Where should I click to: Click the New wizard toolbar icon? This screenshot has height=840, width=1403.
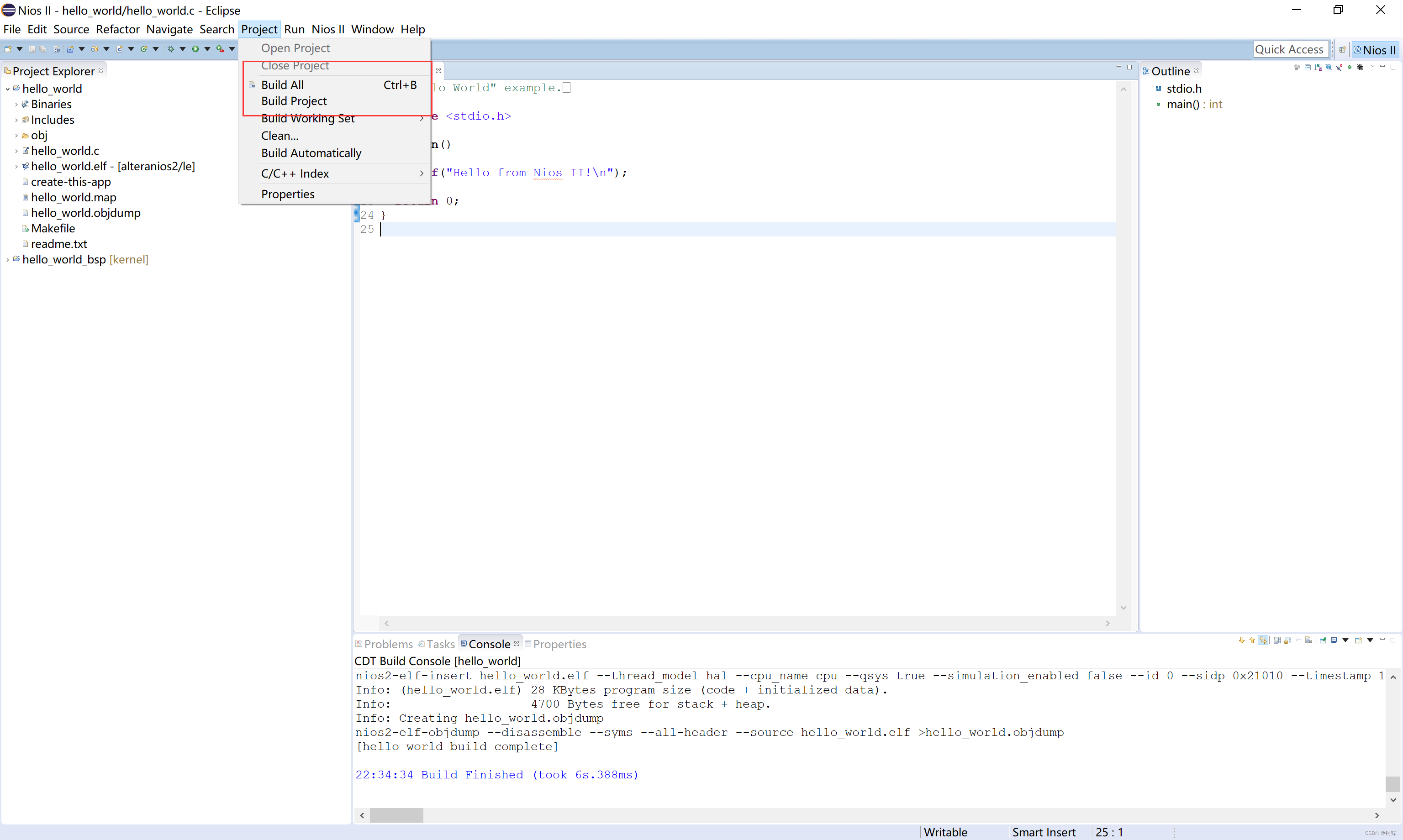[x=8, y=49]
